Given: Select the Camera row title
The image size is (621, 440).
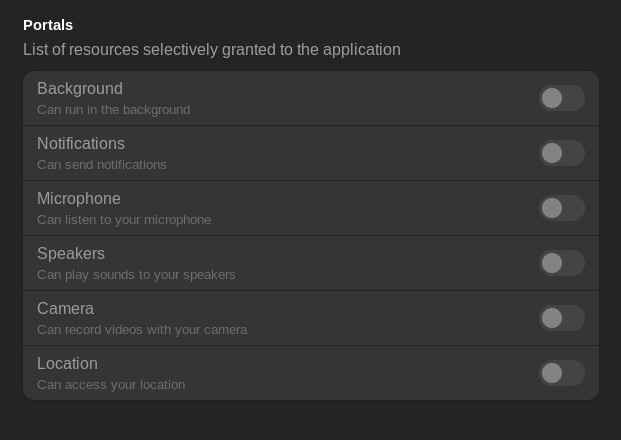Looking at the screenshot, I should tap(65, 309).
